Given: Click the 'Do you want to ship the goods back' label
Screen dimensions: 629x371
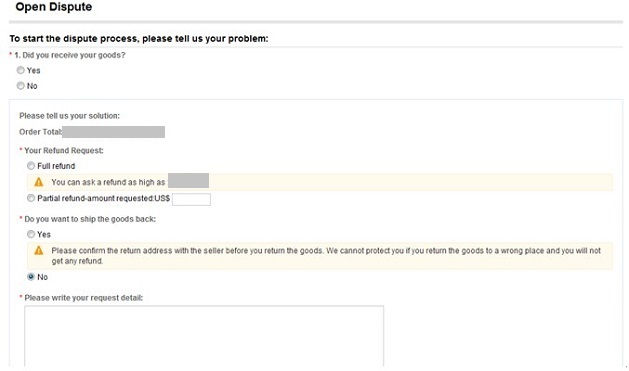Looking at the screenshot, I should pos(90,219).
